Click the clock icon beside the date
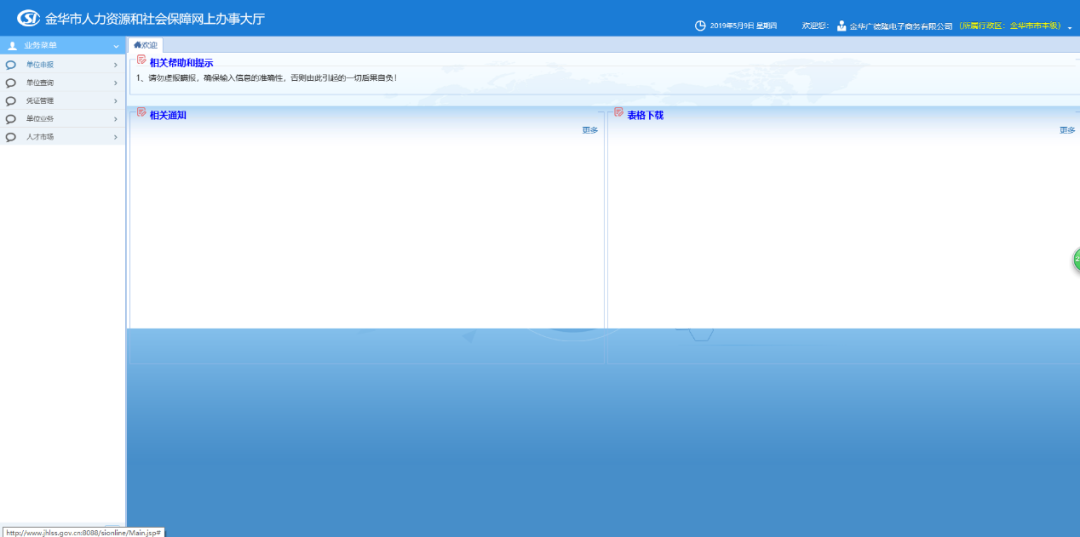The image size is (1080, 537). tap(700, 26)
